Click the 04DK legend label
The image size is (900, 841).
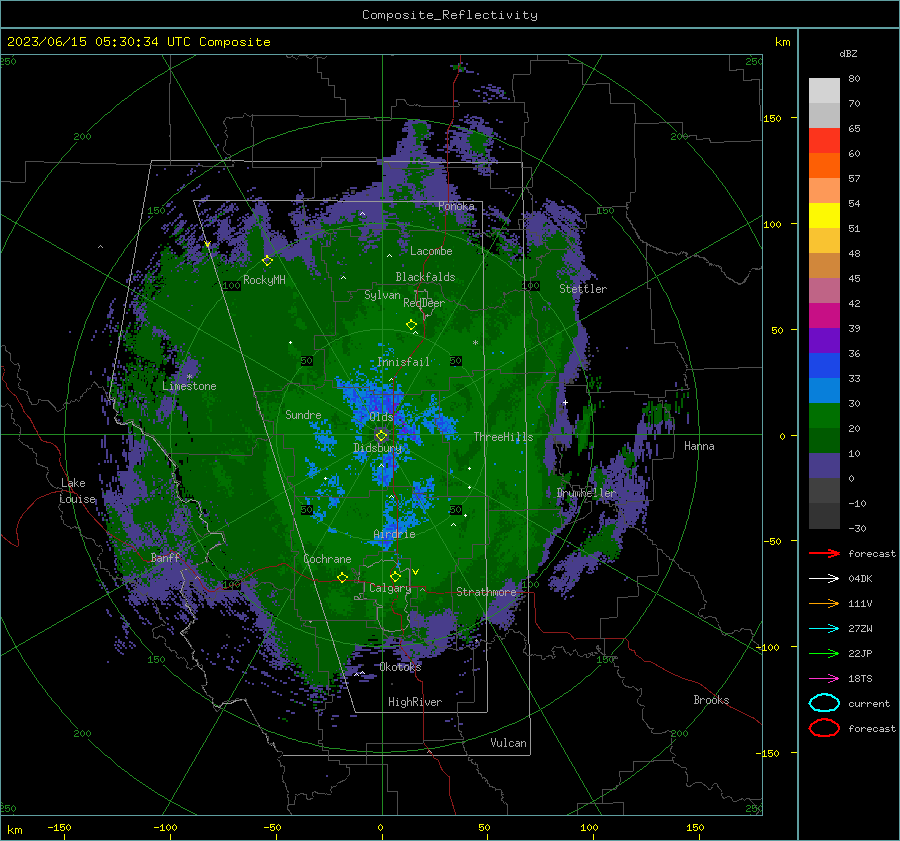coord(860,579)
